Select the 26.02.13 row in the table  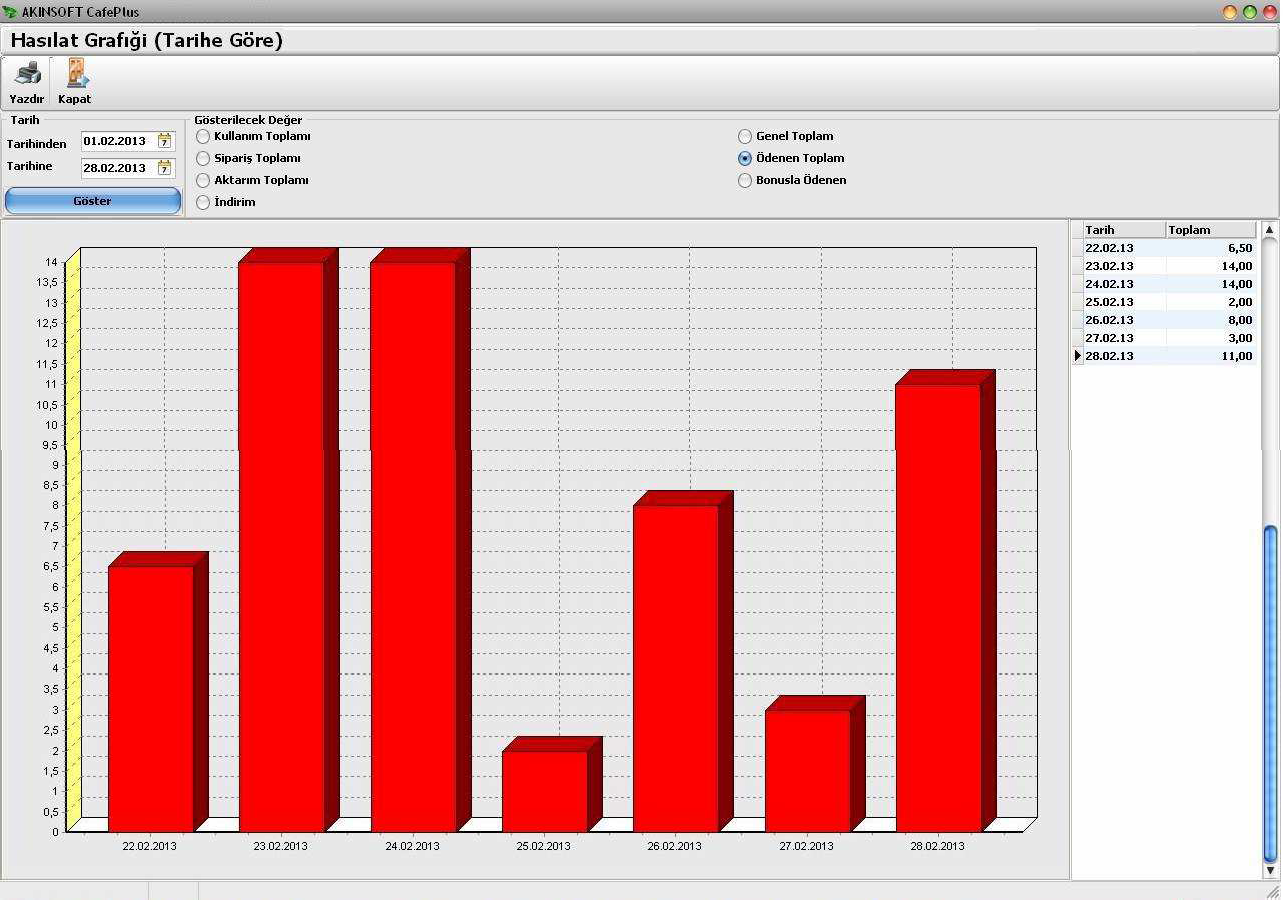pos(1164,320)
